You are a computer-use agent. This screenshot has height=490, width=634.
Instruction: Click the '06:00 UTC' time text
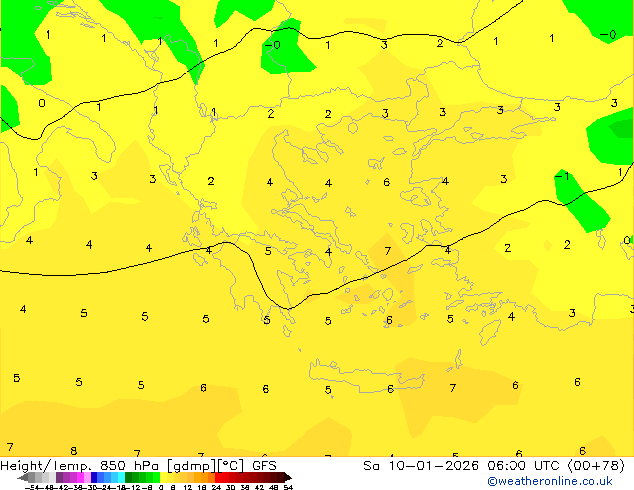tap(525, 466)
